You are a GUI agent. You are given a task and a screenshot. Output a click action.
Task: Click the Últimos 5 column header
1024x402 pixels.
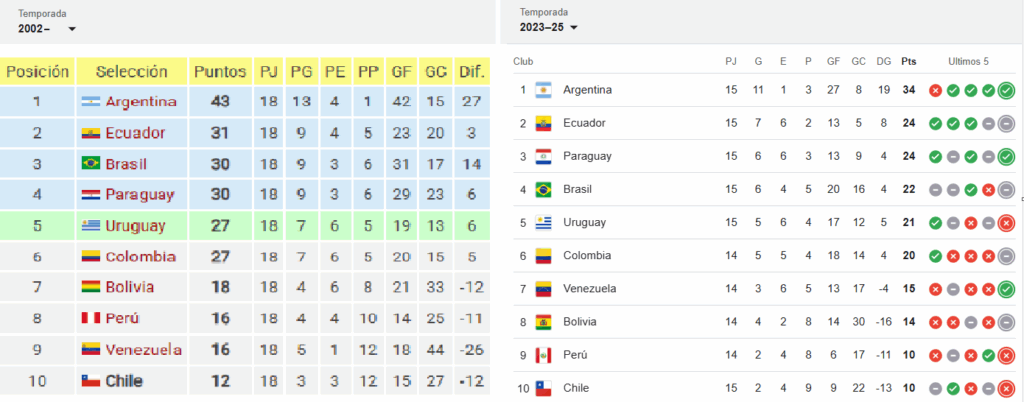pos(968,62)
